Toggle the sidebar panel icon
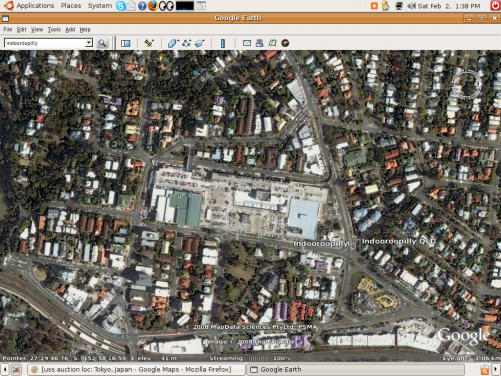Image resolution: width=501 pixels, height=376 pixels. click(x=126, y=43)
